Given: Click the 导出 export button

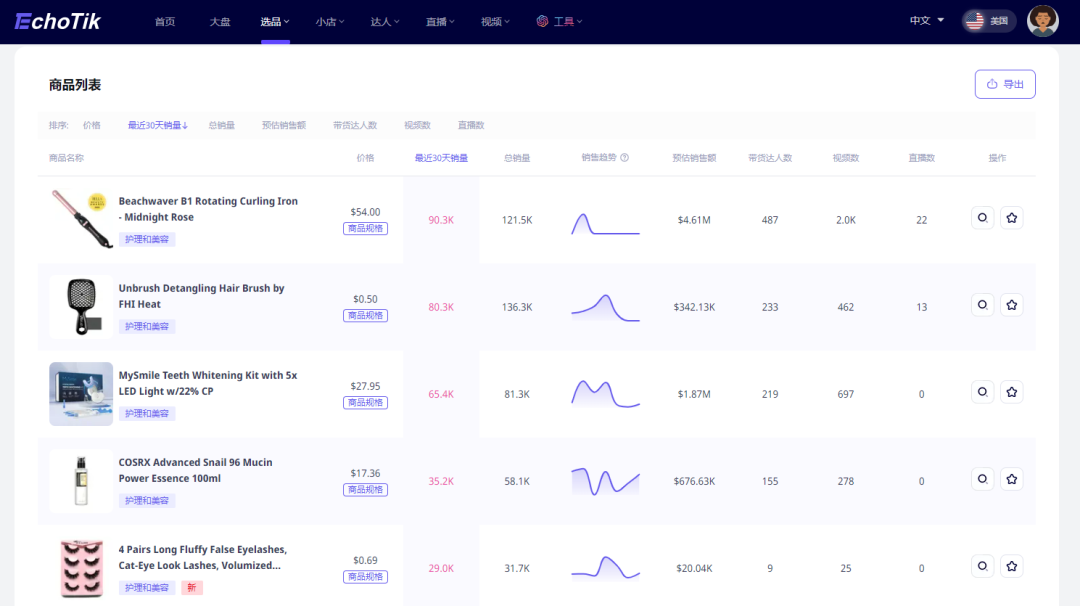Looking at the screenshot, I should coord(1005,84).
